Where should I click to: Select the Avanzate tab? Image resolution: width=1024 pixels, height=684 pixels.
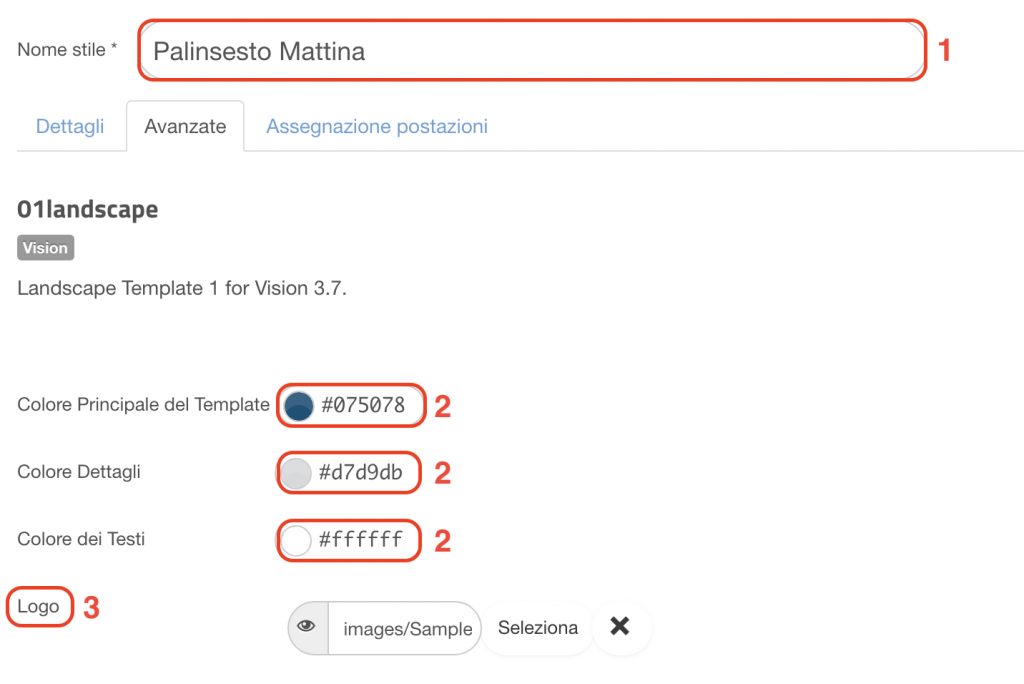185,126
